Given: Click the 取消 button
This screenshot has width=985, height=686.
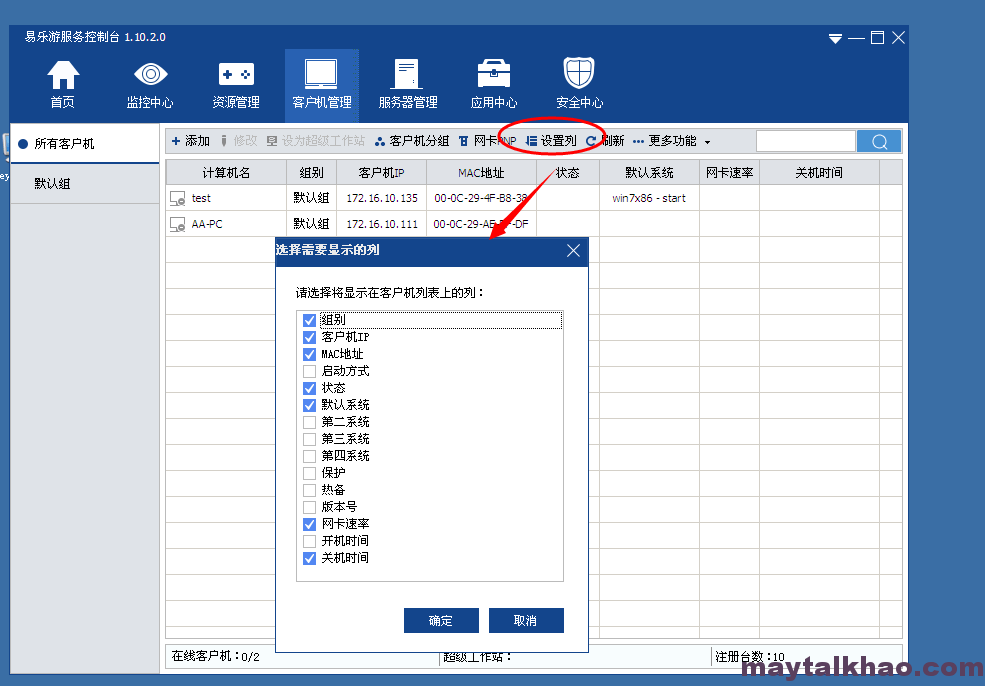Looking at the screenshot, I should pos(526,621).
